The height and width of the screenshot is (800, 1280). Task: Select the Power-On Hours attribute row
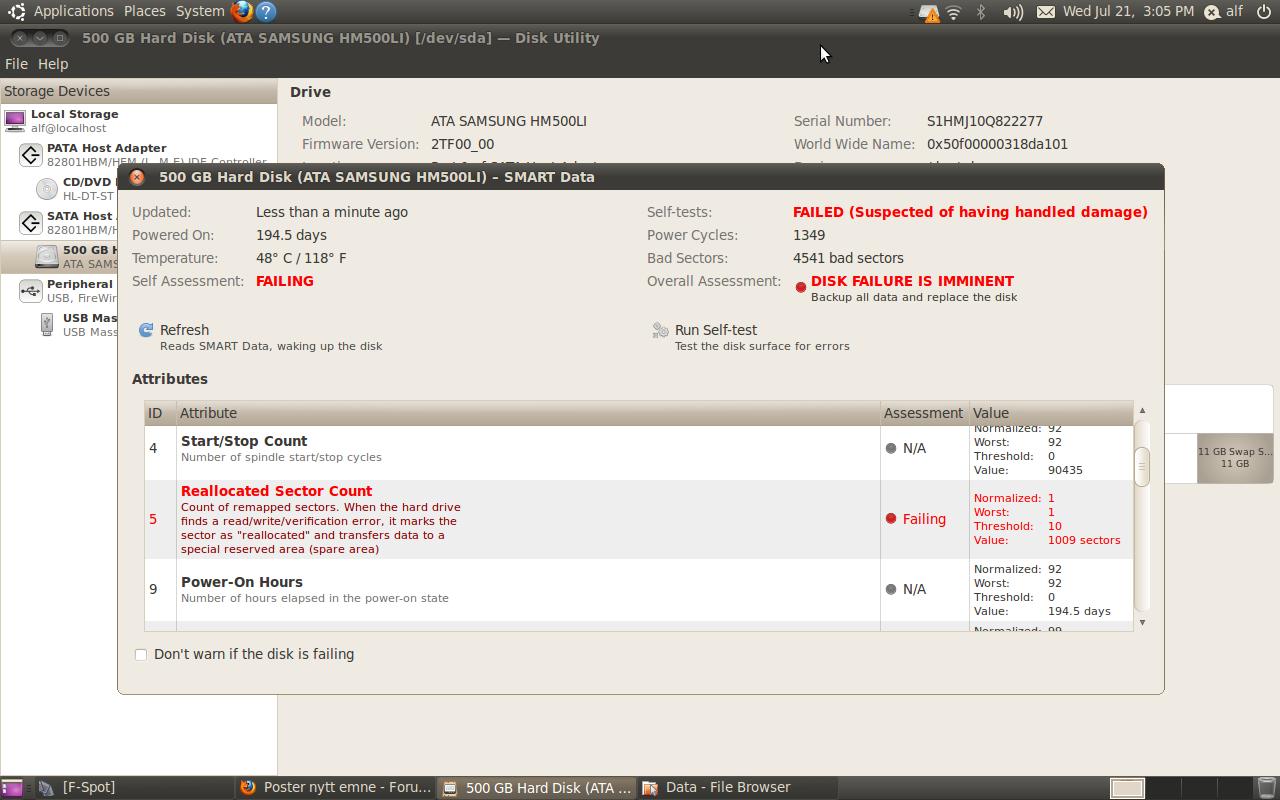tap(639, 590)
